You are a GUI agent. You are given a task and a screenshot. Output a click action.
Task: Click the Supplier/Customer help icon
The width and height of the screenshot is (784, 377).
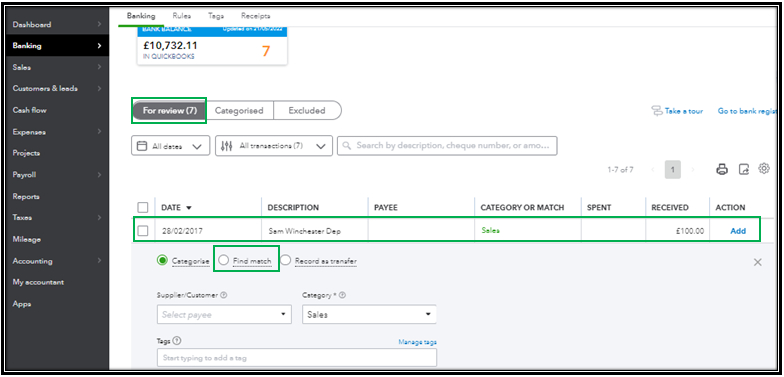click(224, 295)
